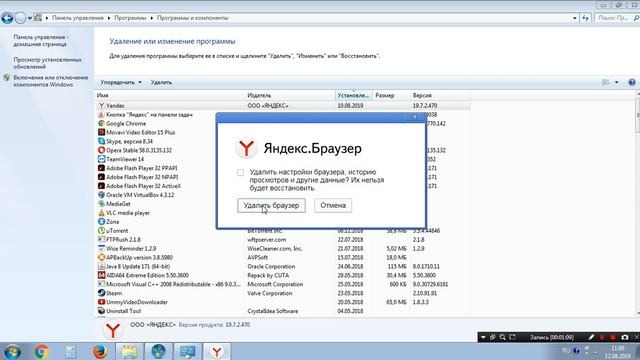Select the TeamViewer 14 icon

pyautogui.click(x=101, y=159)
